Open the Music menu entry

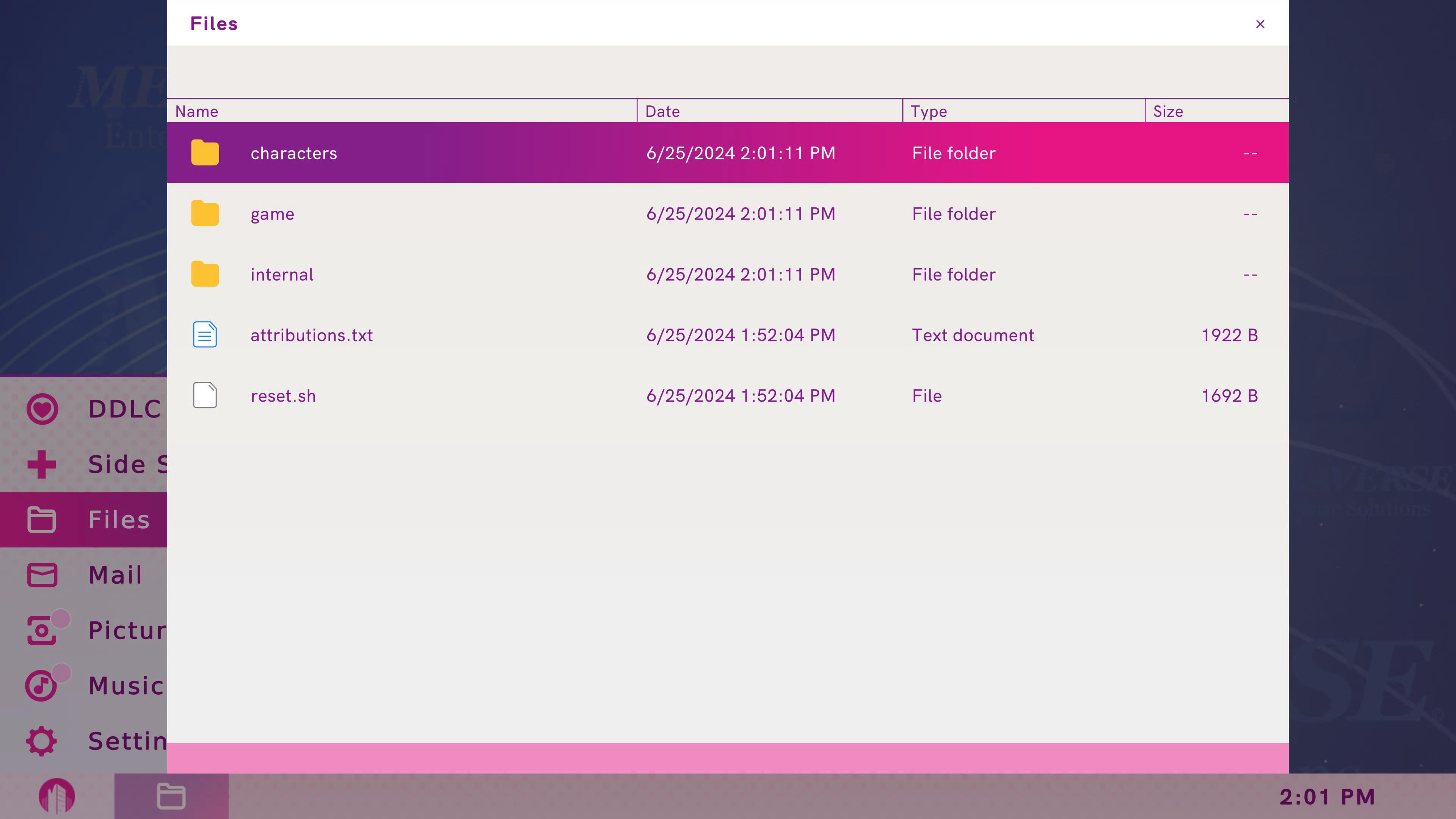click(x=84, y=686)
